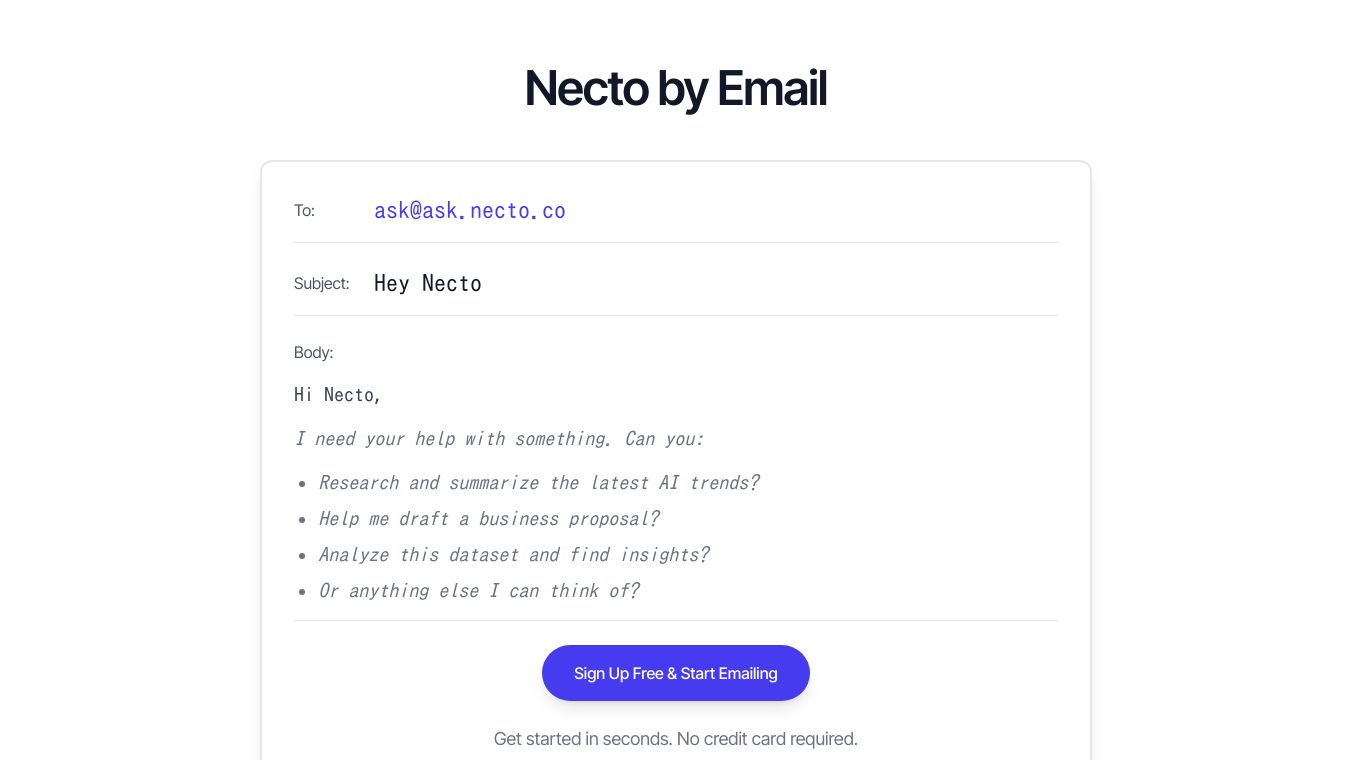The image size is (1352, 760).
Task: Click the bullet dot before Or anything else
Action: [302, 592]
